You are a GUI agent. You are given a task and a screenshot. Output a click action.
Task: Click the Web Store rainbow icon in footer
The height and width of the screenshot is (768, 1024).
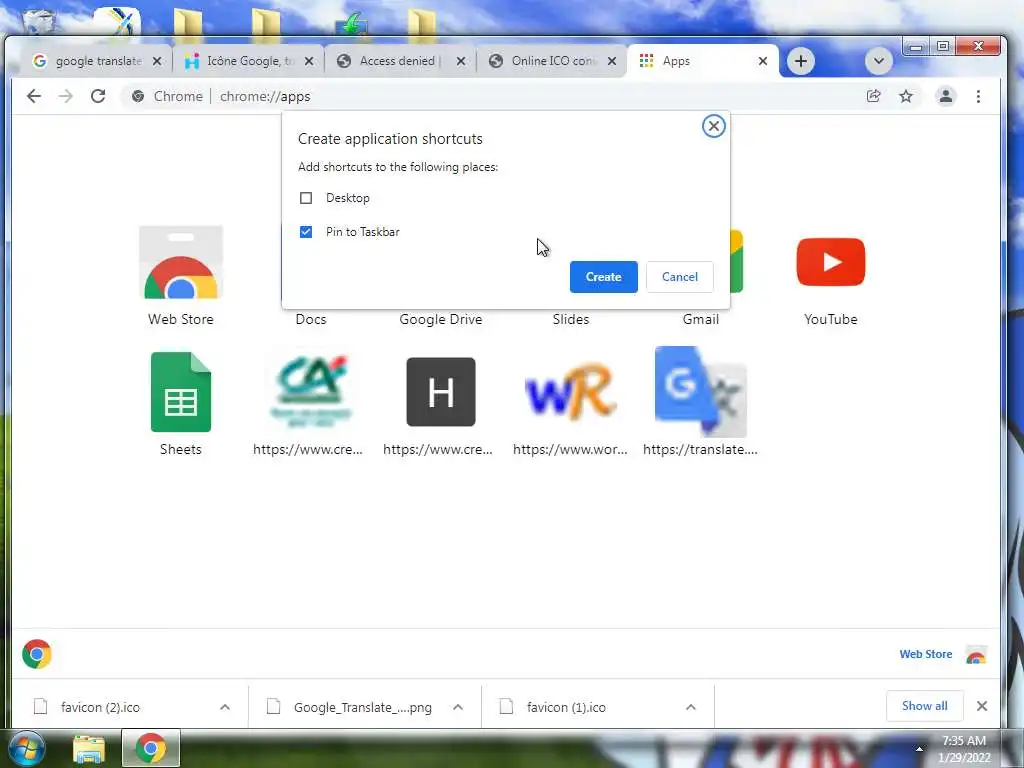[x=976, y=654]
